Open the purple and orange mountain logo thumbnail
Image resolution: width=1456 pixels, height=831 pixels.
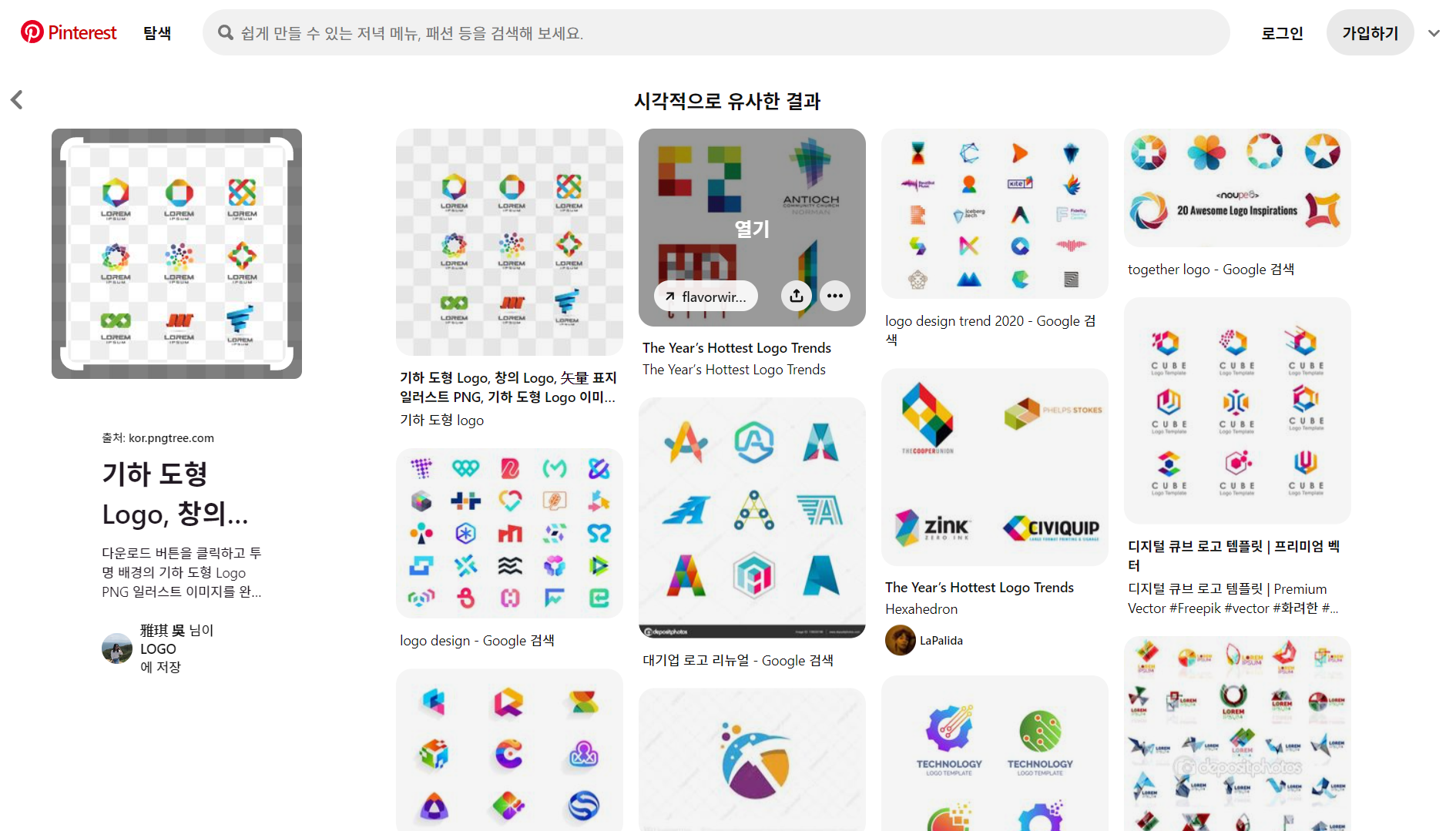coord(752,759)
